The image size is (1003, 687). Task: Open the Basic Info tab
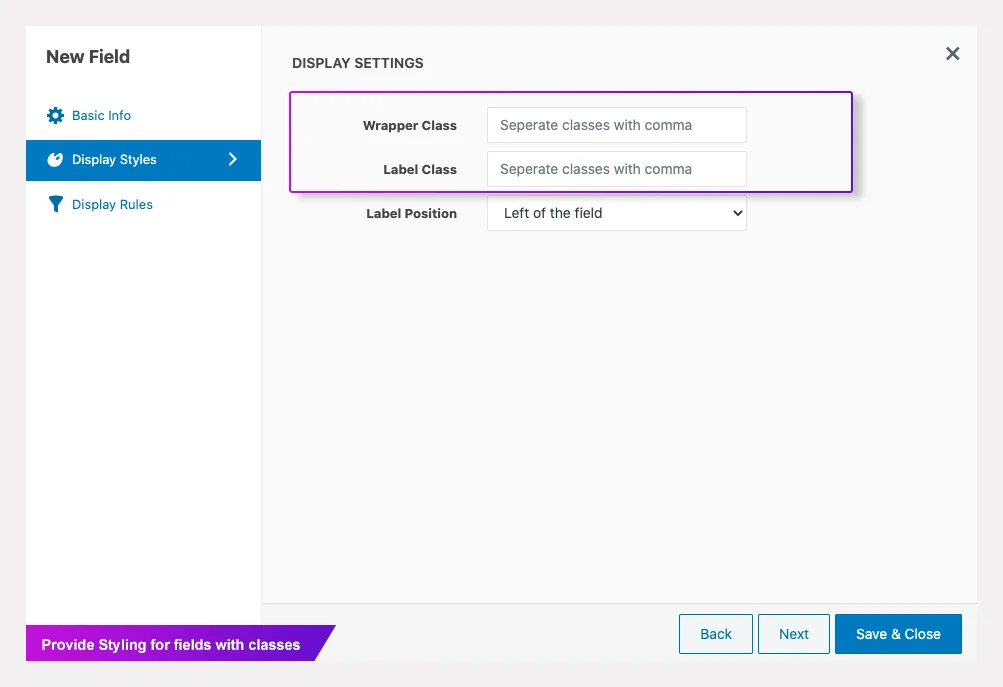(x=143, y=116)
